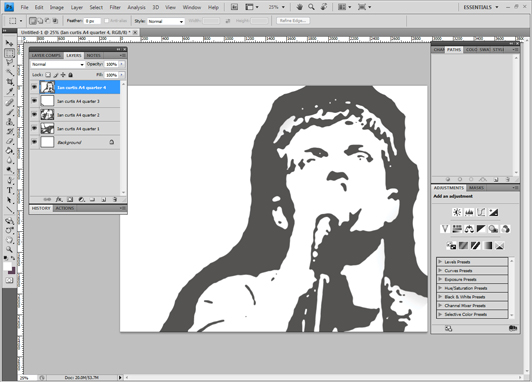Switch to the History tab
The width and height of the screenshot is (532, 382).
click(41, 208)
